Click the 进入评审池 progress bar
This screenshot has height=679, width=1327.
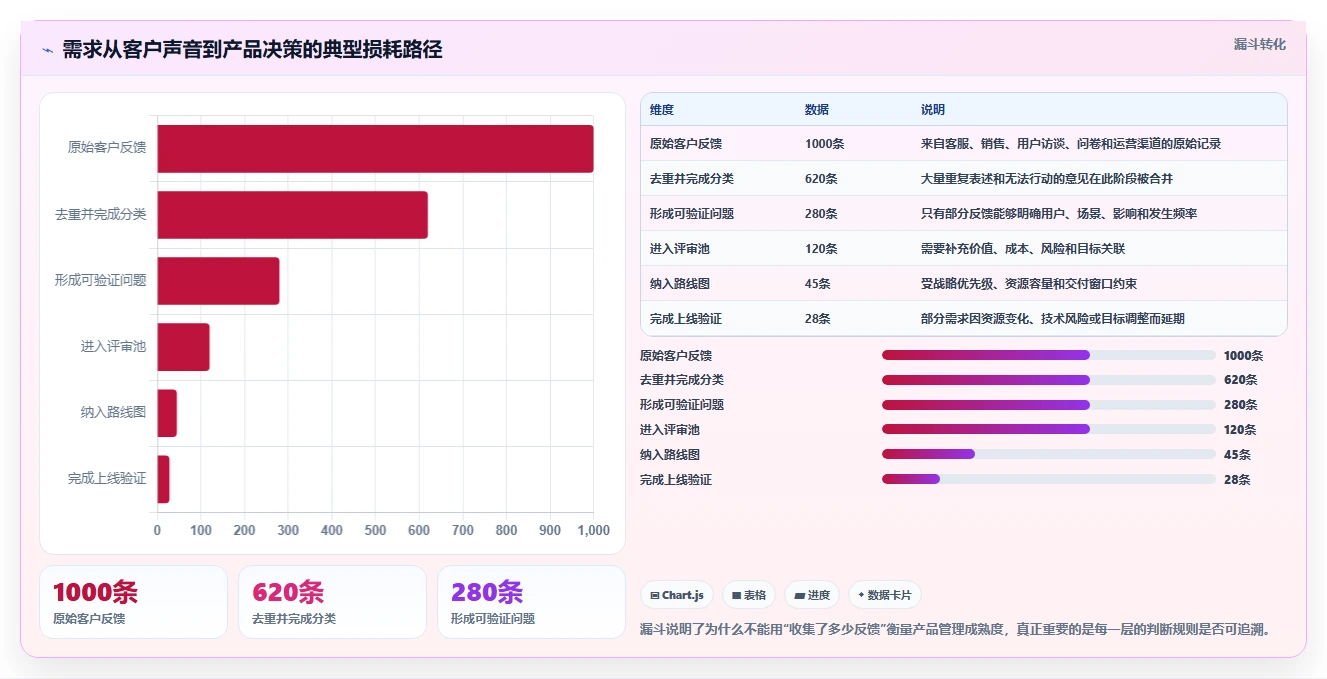(1049, 429)
